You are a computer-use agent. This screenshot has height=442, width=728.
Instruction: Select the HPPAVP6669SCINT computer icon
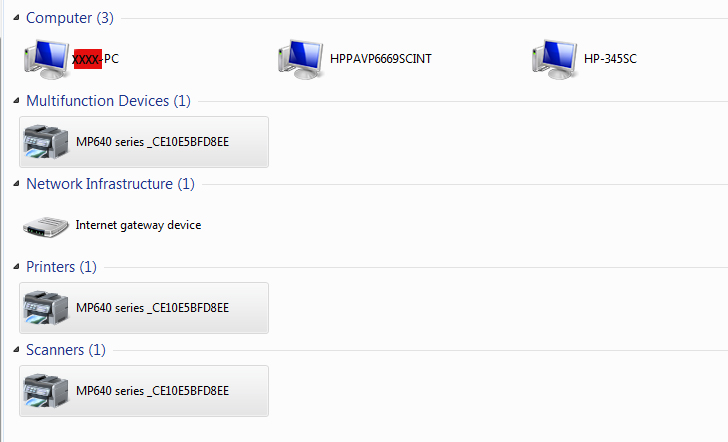[301, 59]
